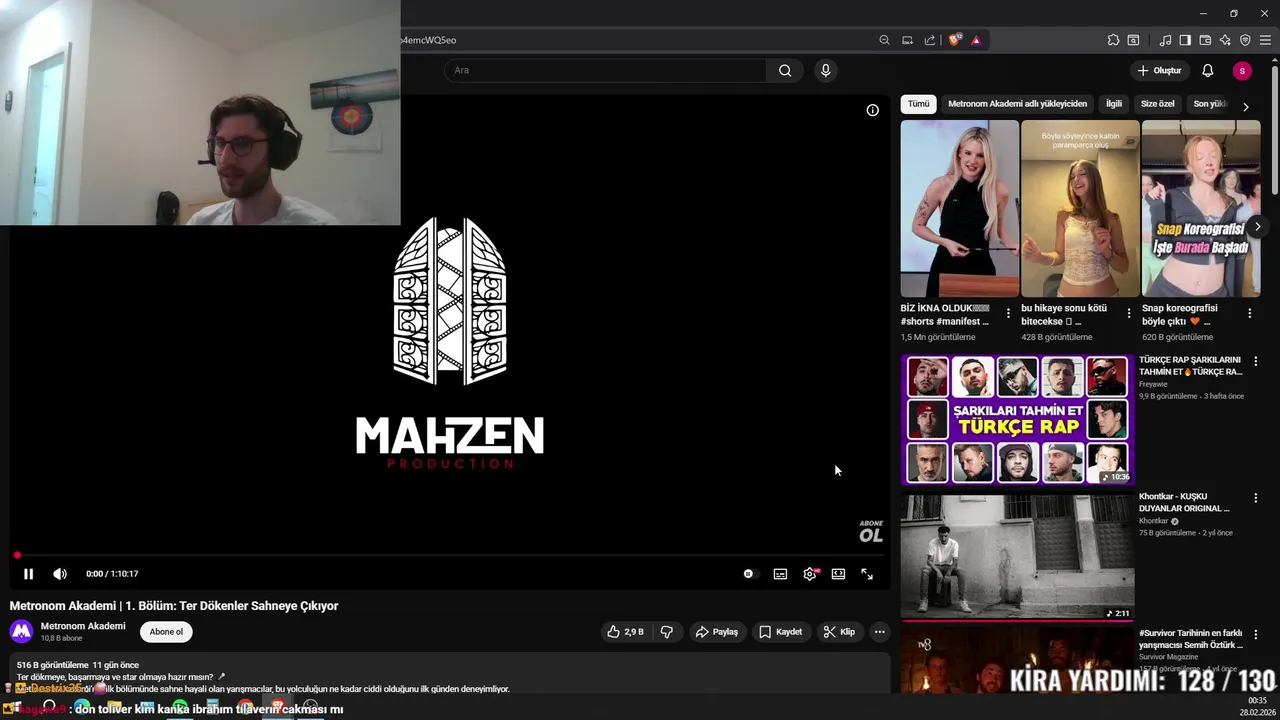Open options for the BİZ İKNA OLDUK short
1280x720 pixels.
(1008, 314)
